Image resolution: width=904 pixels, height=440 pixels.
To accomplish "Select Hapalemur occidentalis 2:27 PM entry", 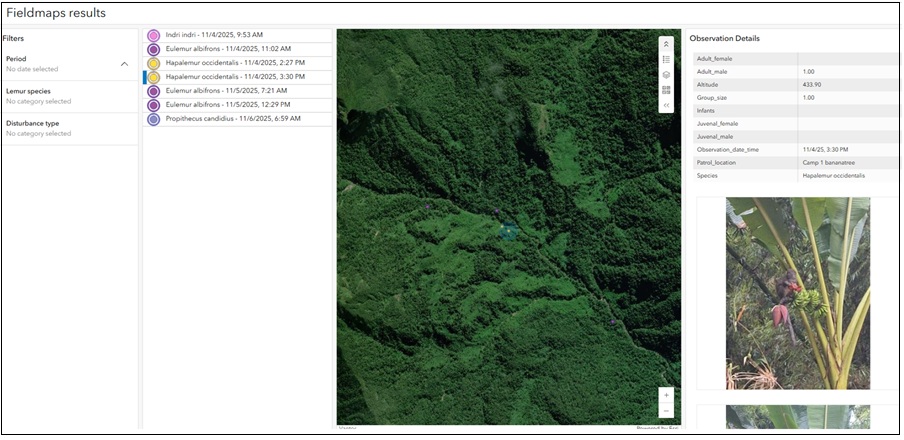I will pos(235,63).
